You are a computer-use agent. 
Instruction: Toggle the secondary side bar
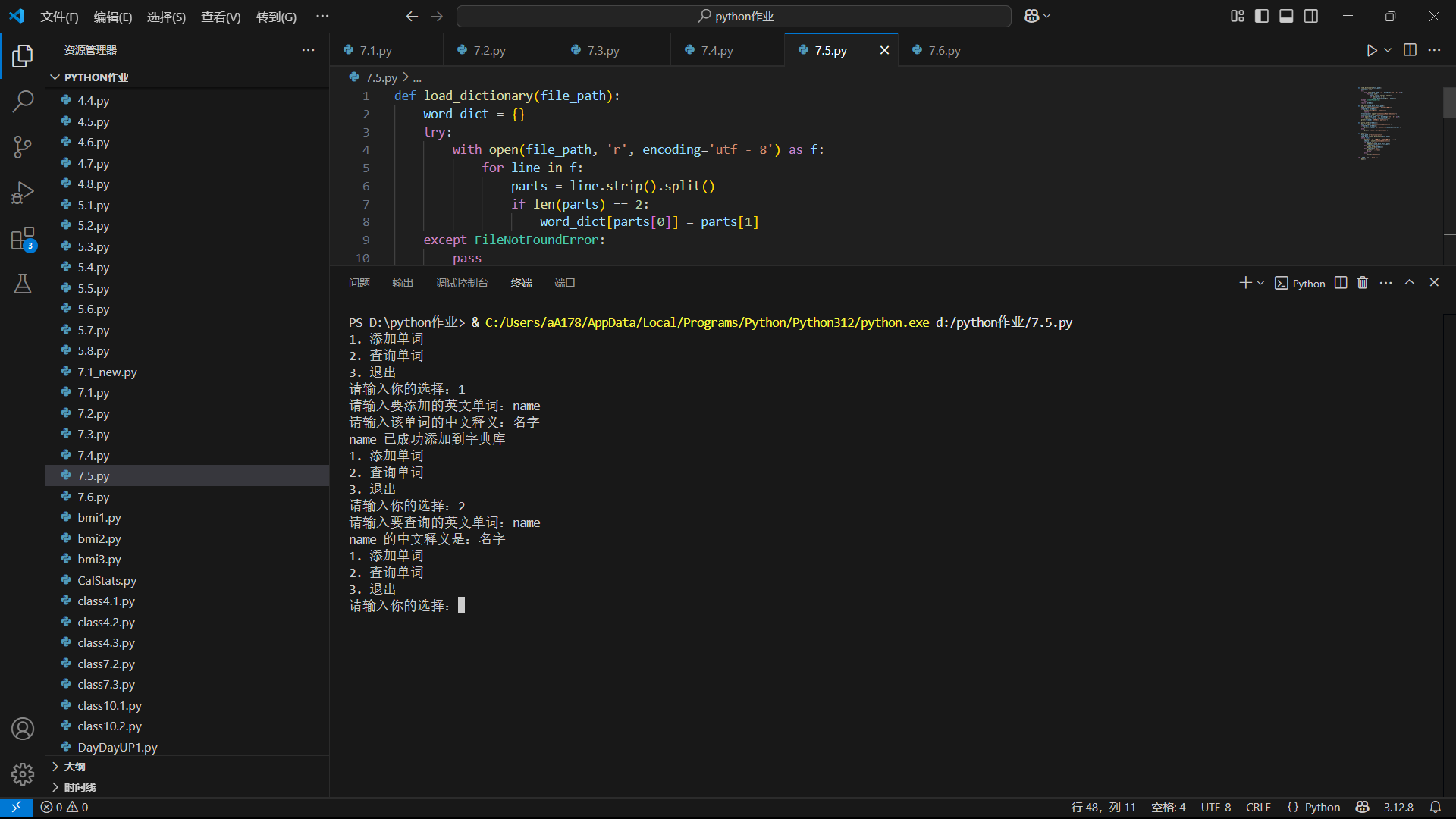point(1311,16)
